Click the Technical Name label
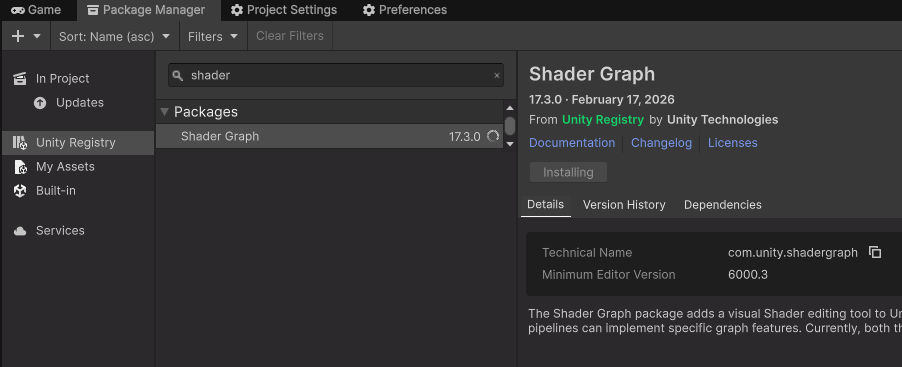 click(587, 253)
